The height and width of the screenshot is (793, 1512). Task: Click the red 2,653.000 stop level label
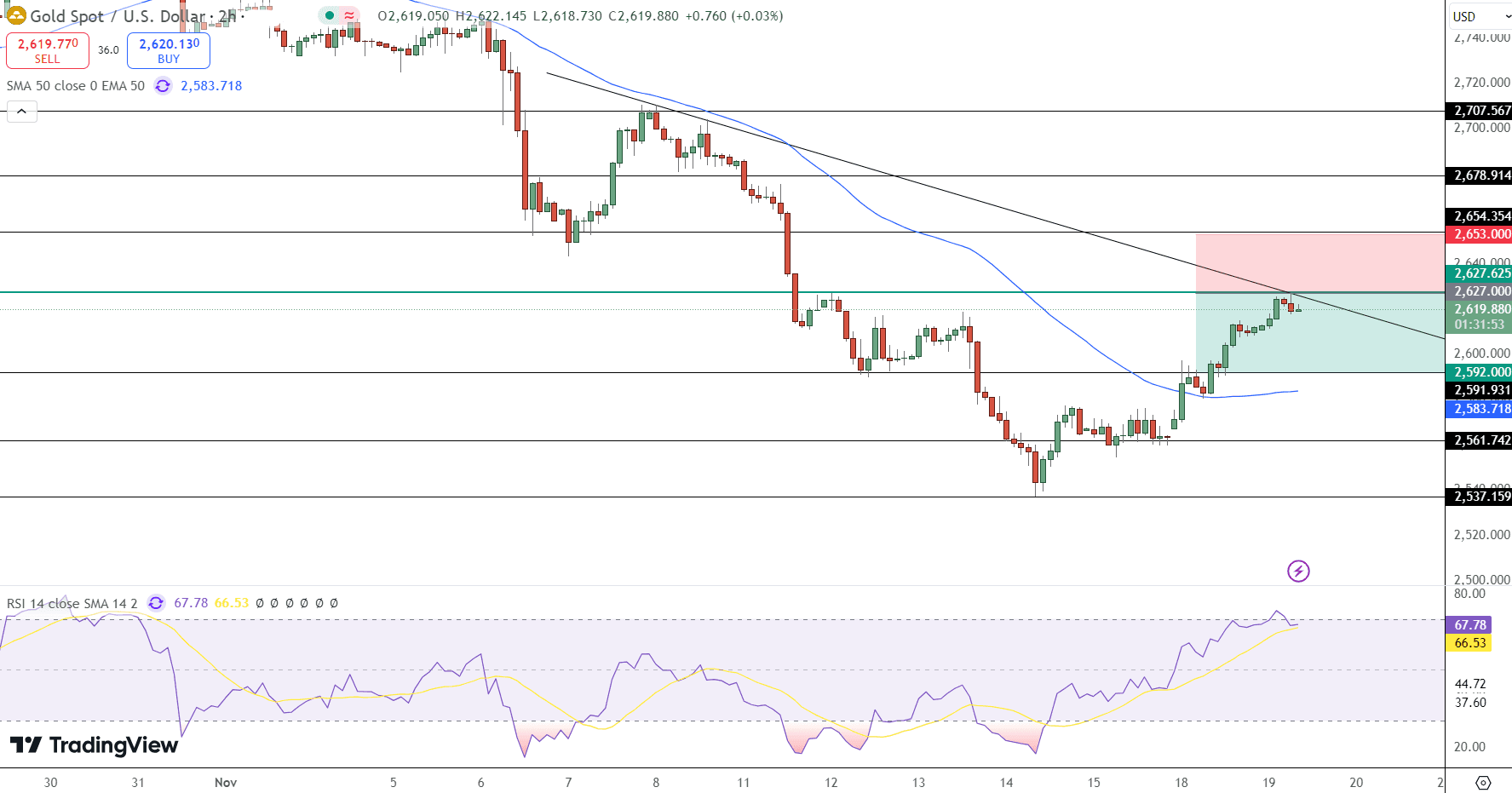click(x=1479, y=234)
